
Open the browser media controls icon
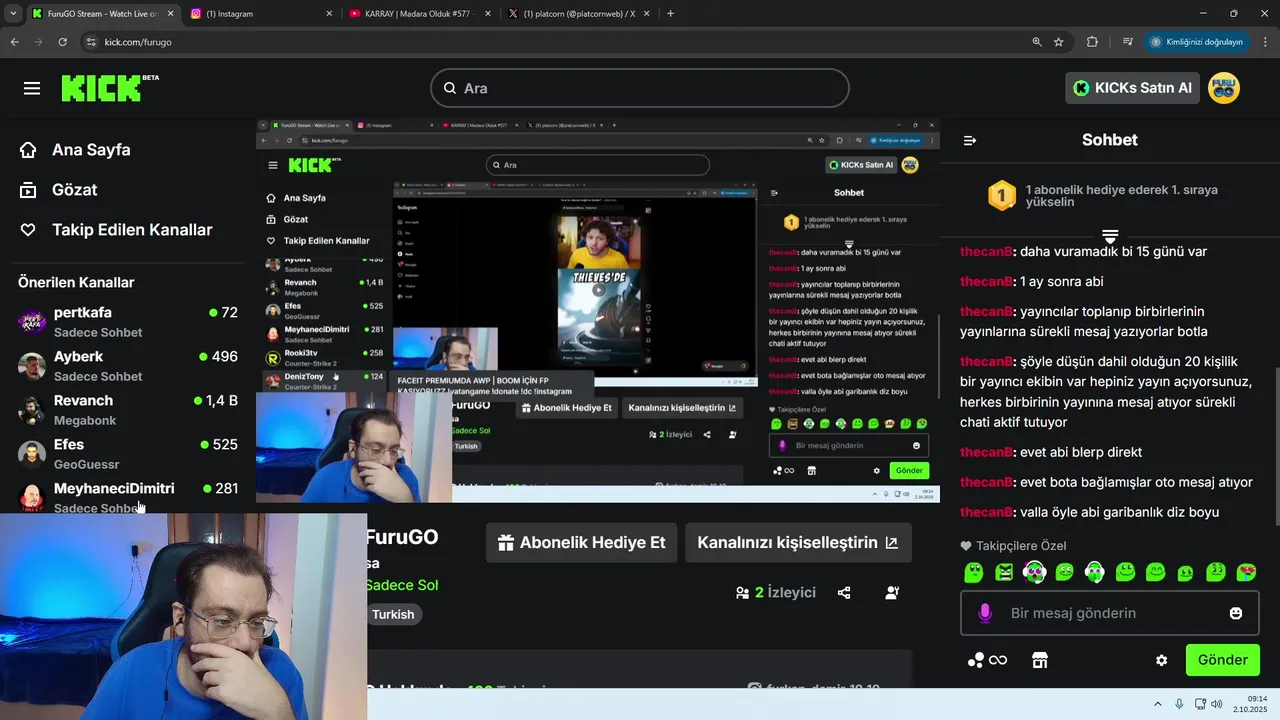click(1128, 42)
